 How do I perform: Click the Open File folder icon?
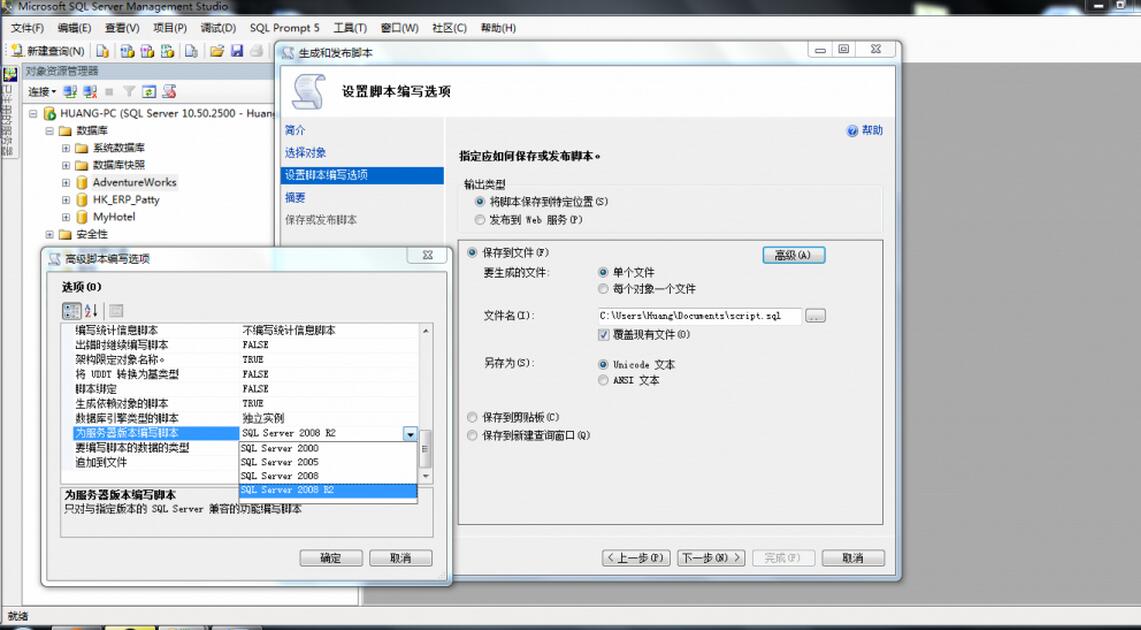click(x=217, y=51)
